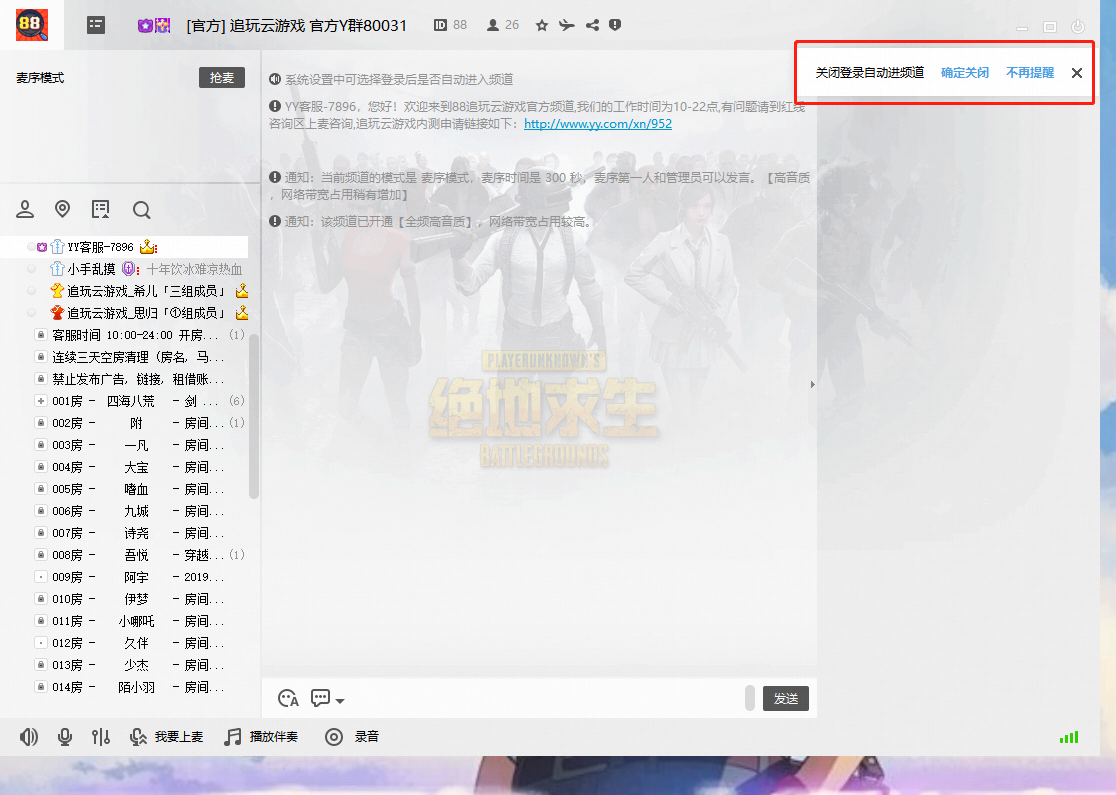This screenshot has width=1116, height=795.
Task: Expand the 001房 四海八荒 room
Action: click(41, 401)
